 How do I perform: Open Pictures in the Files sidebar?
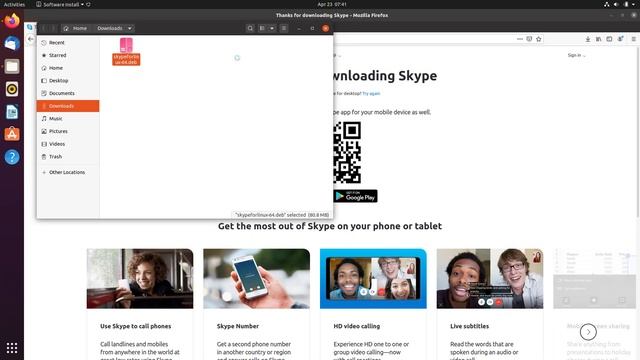[68, 131]
